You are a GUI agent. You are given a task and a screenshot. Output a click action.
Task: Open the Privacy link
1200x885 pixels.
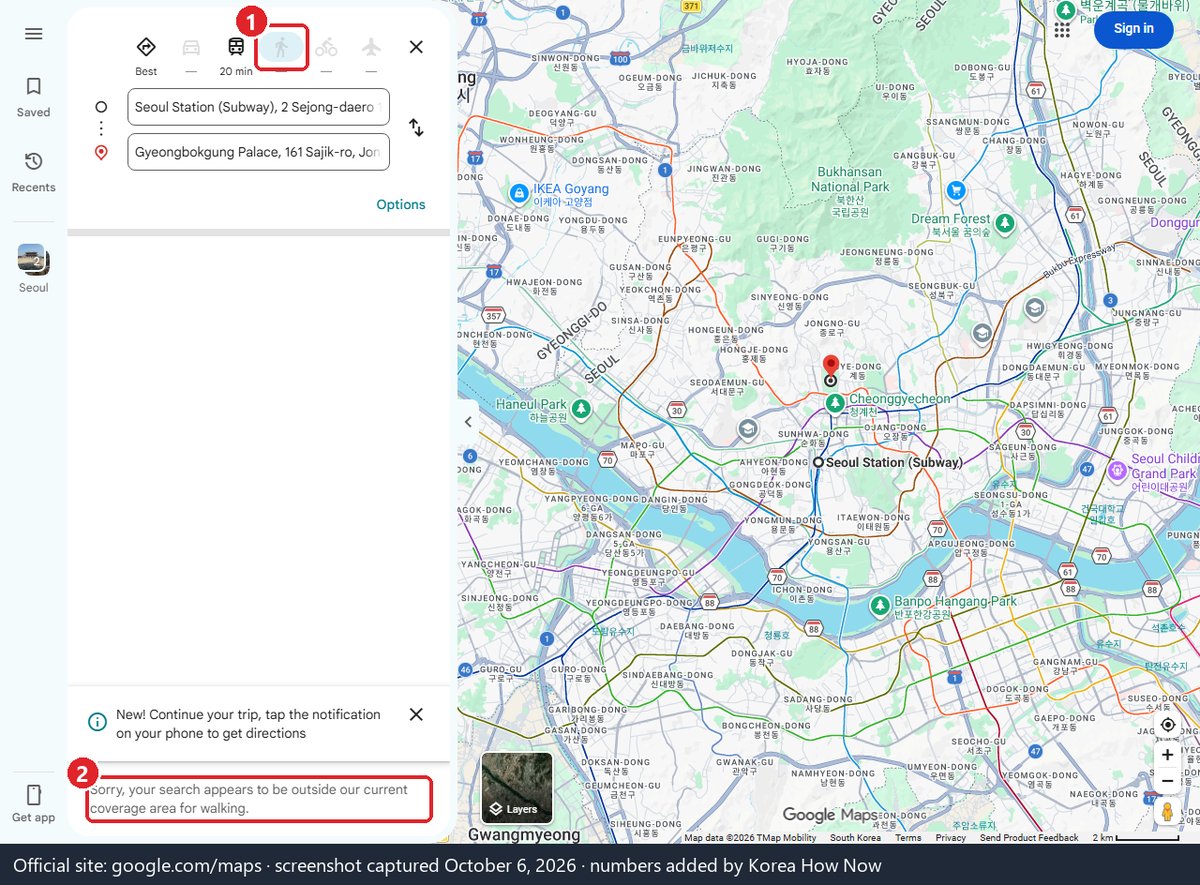point(950,838)
